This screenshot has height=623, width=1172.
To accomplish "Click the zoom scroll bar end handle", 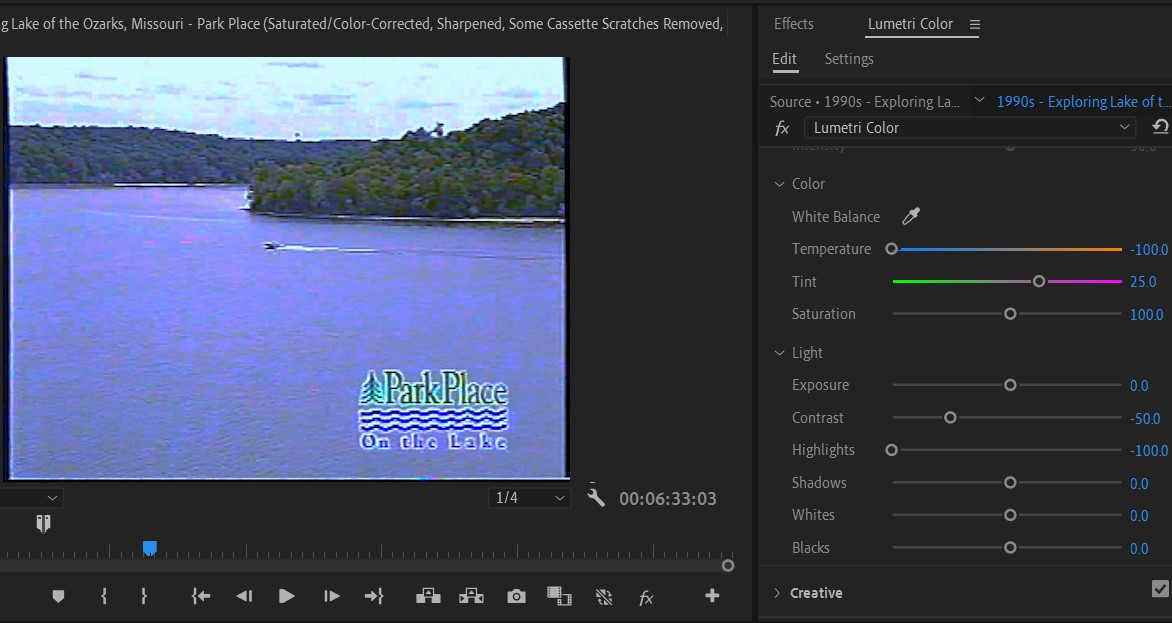I will [x=728, y=566].
